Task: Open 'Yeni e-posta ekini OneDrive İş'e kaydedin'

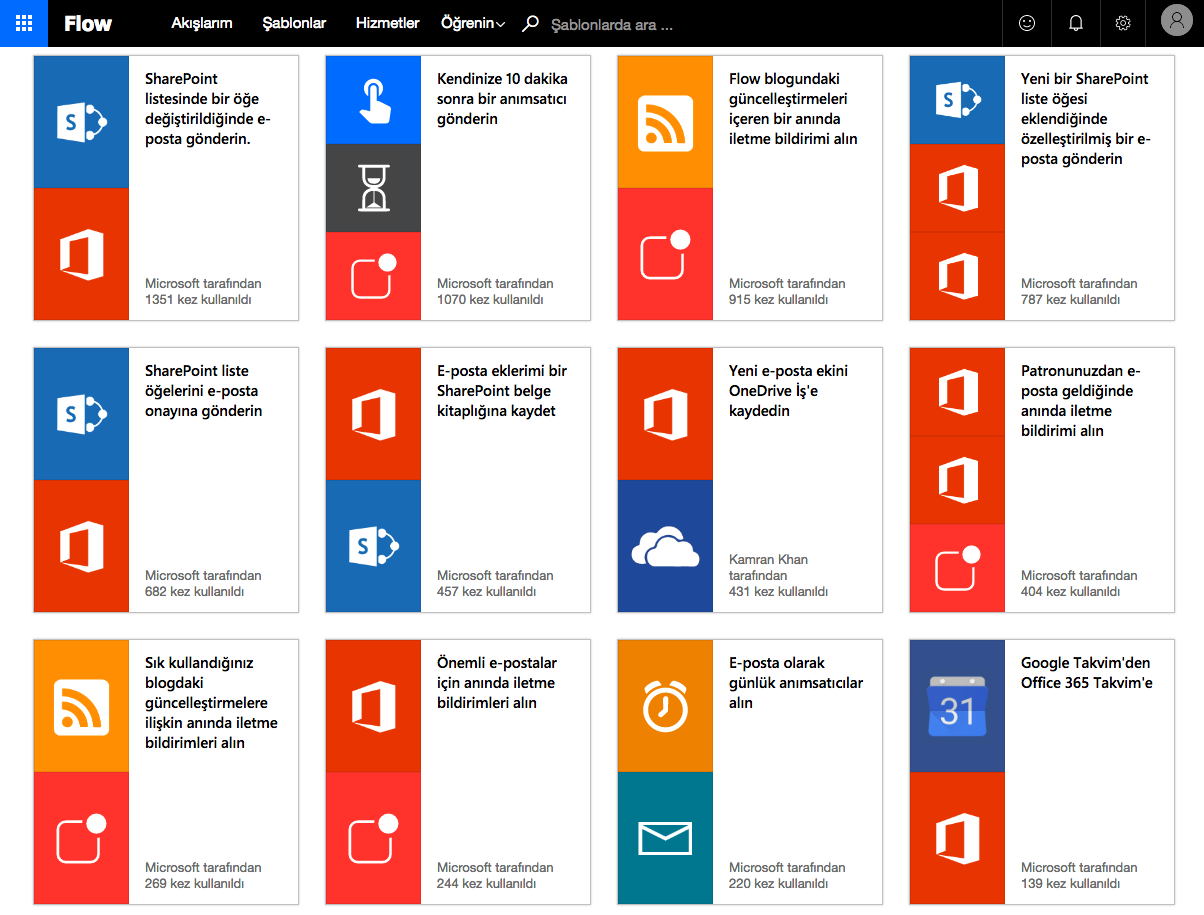Action: (x=789, y=391)
